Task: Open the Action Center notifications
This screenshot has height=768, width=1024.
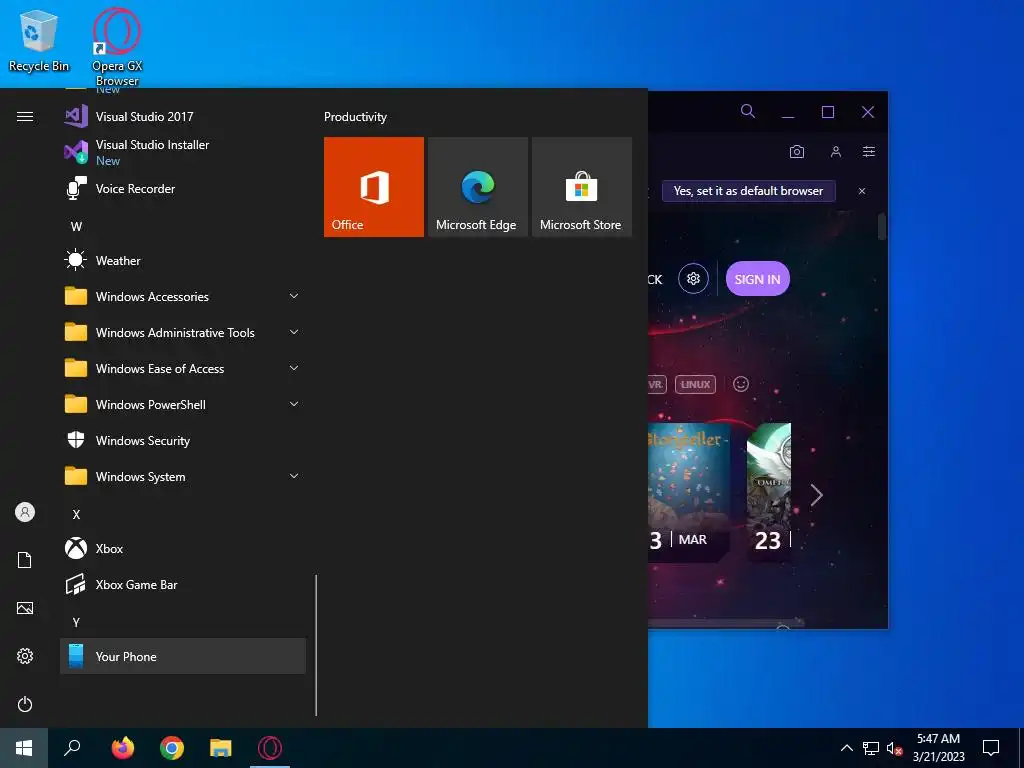Action: [991, 748]
